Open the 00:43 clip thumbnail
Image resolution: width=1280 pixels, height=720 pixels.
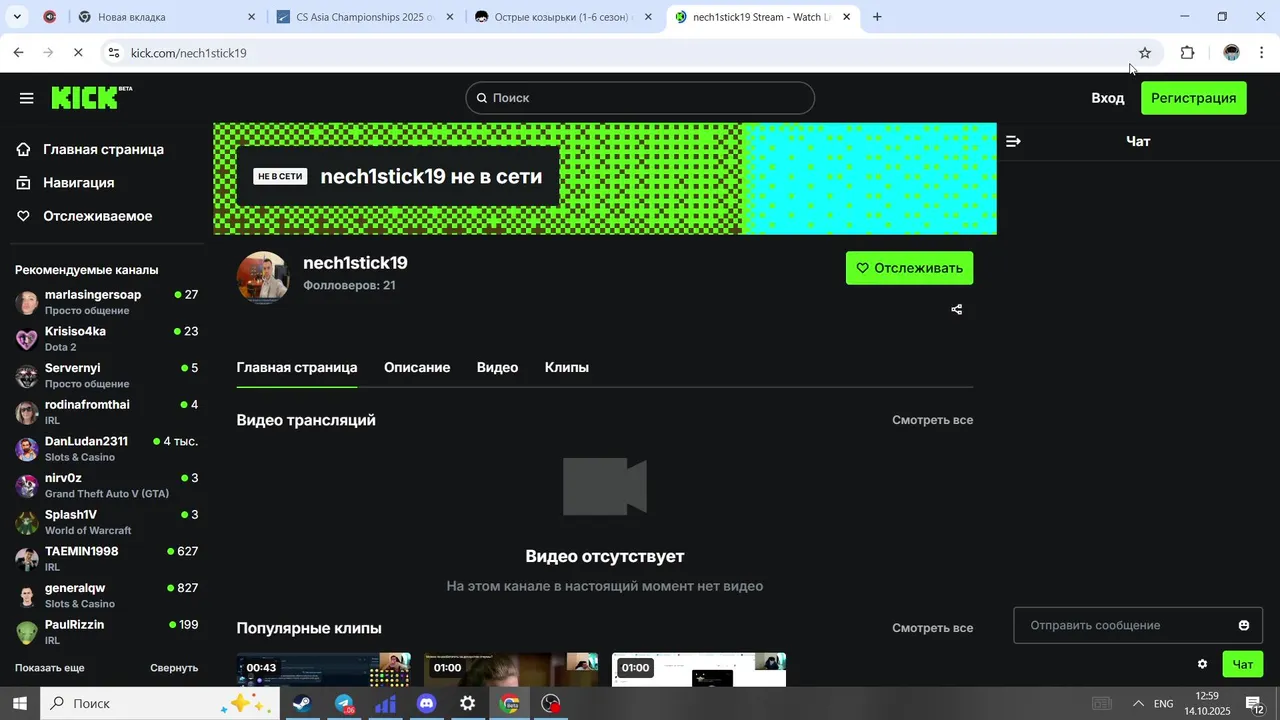click(x=323, y=670)
